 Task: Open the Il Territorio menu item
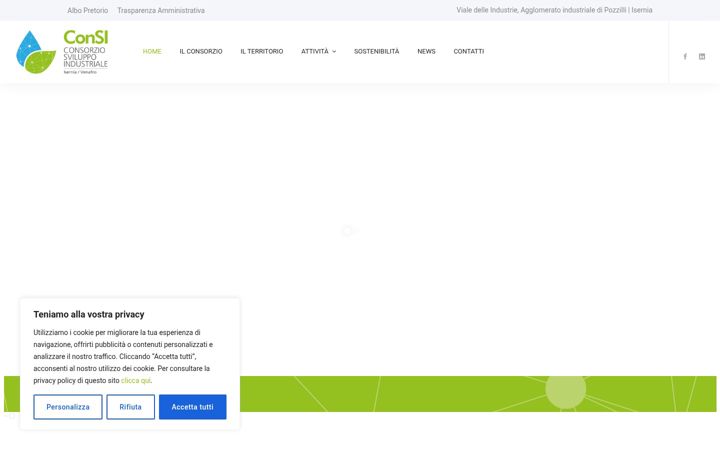262,51
